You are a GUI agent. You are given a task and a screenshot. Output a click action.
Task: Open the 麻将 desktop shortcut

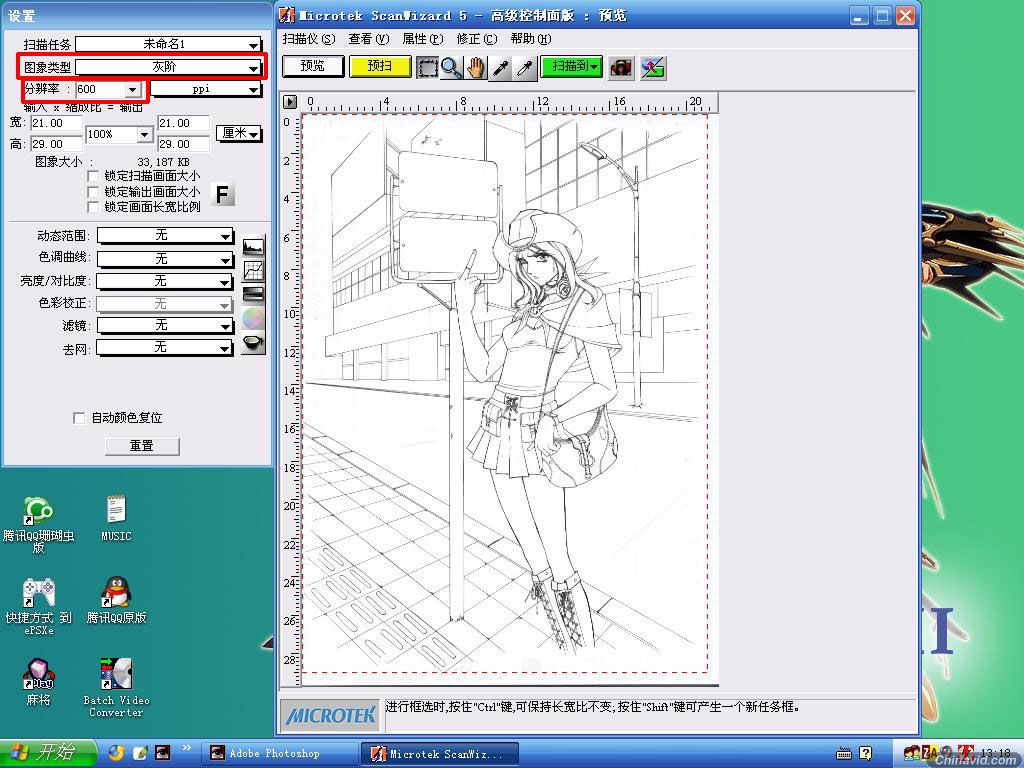(x=39, y=682)
